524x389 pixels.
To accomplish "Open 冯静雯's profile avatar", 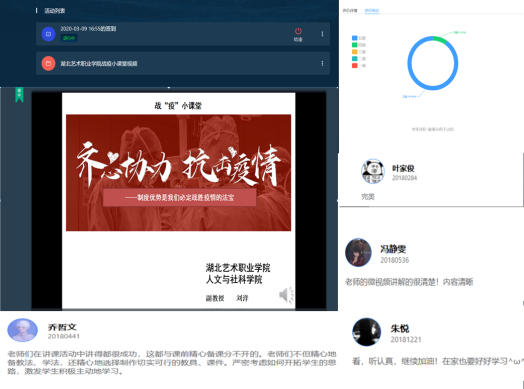I will pos(358,252).
